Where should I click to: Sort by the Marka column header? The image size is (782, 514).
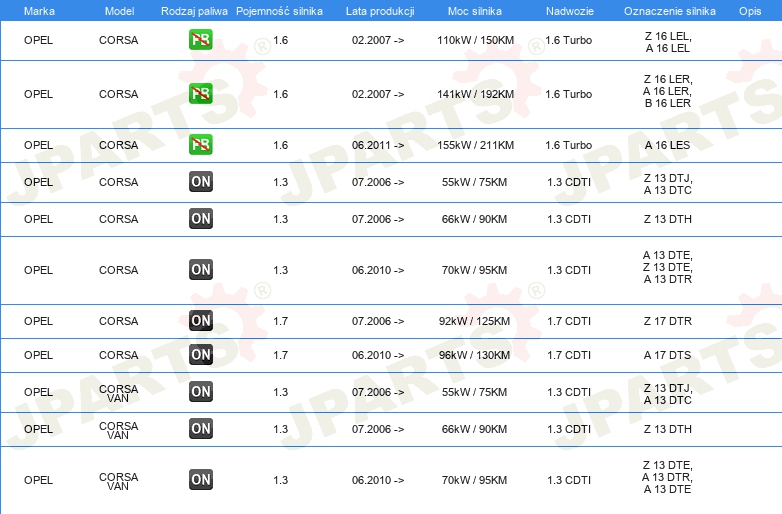(x=39, y=11)
